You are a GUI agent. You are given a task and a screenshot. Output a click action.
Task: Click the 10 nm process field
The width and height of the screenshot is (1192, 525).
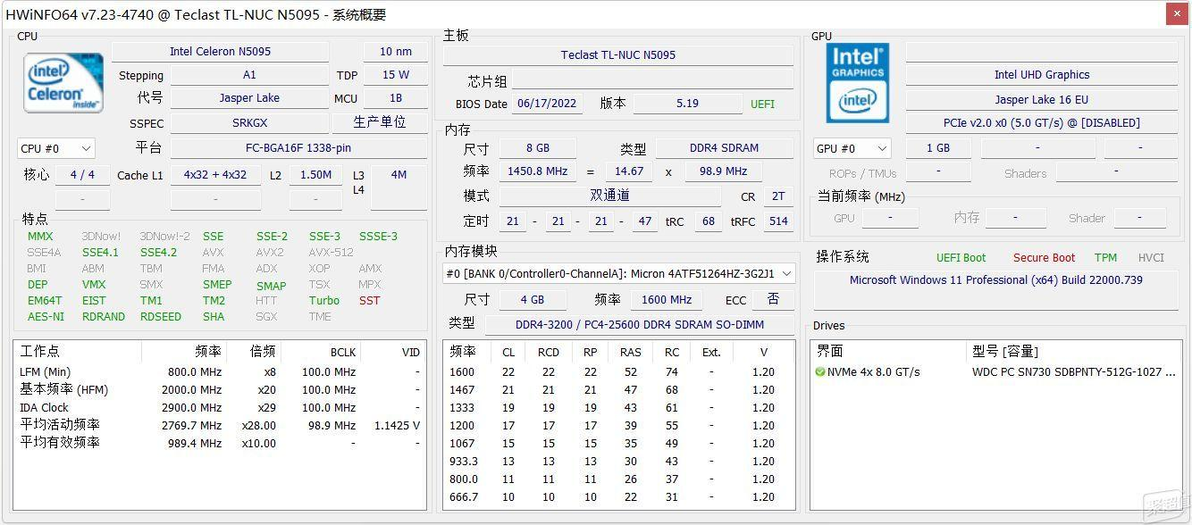[395, 52]
